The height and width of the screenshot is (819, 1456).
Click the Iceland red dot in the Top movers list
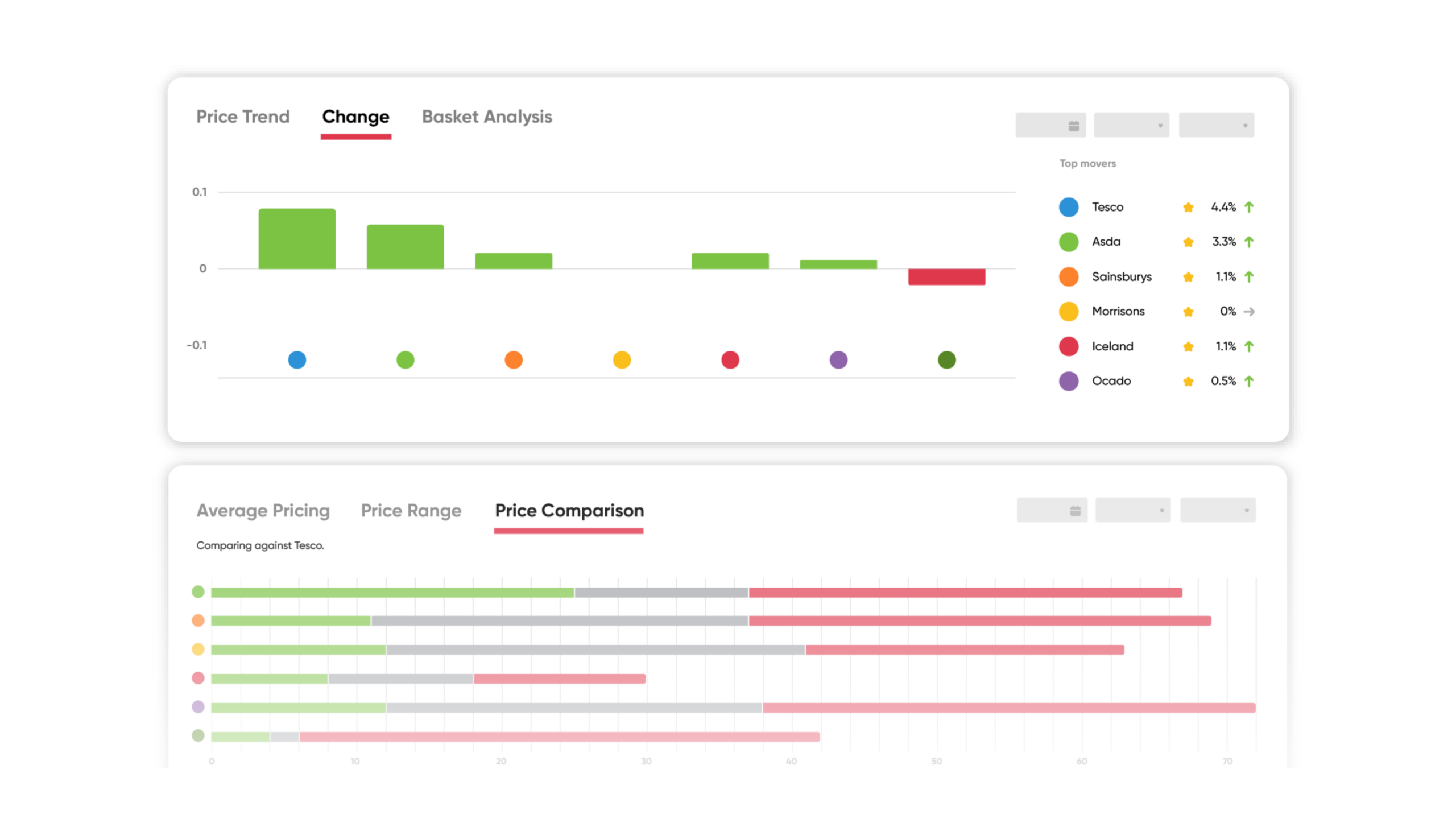1069,346
